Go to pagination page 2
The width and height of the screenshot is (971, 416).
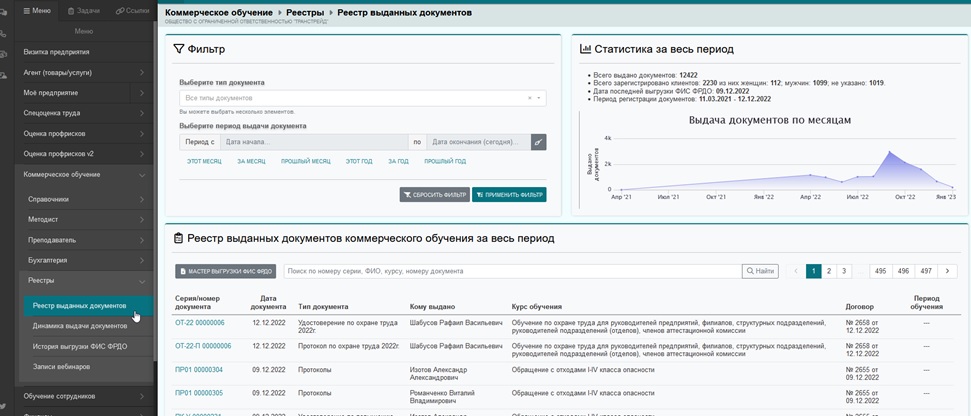pos(829,271)
